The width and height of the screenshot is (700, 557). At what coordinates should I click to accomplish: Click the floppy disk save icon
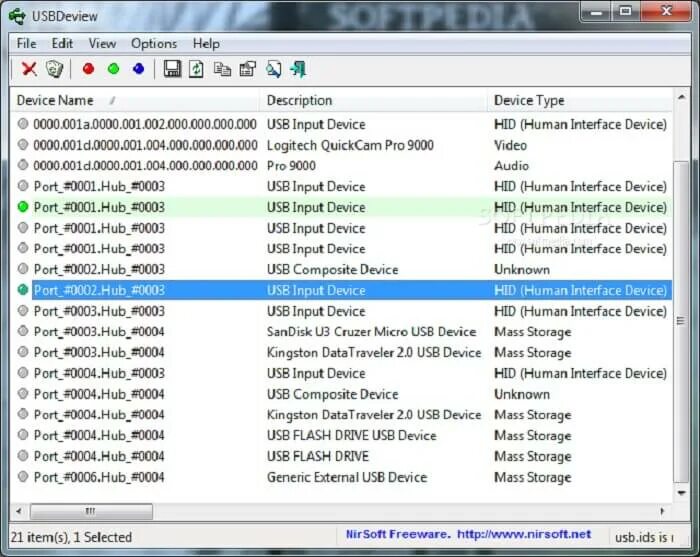pyautogui.click(x=172, y=69)
